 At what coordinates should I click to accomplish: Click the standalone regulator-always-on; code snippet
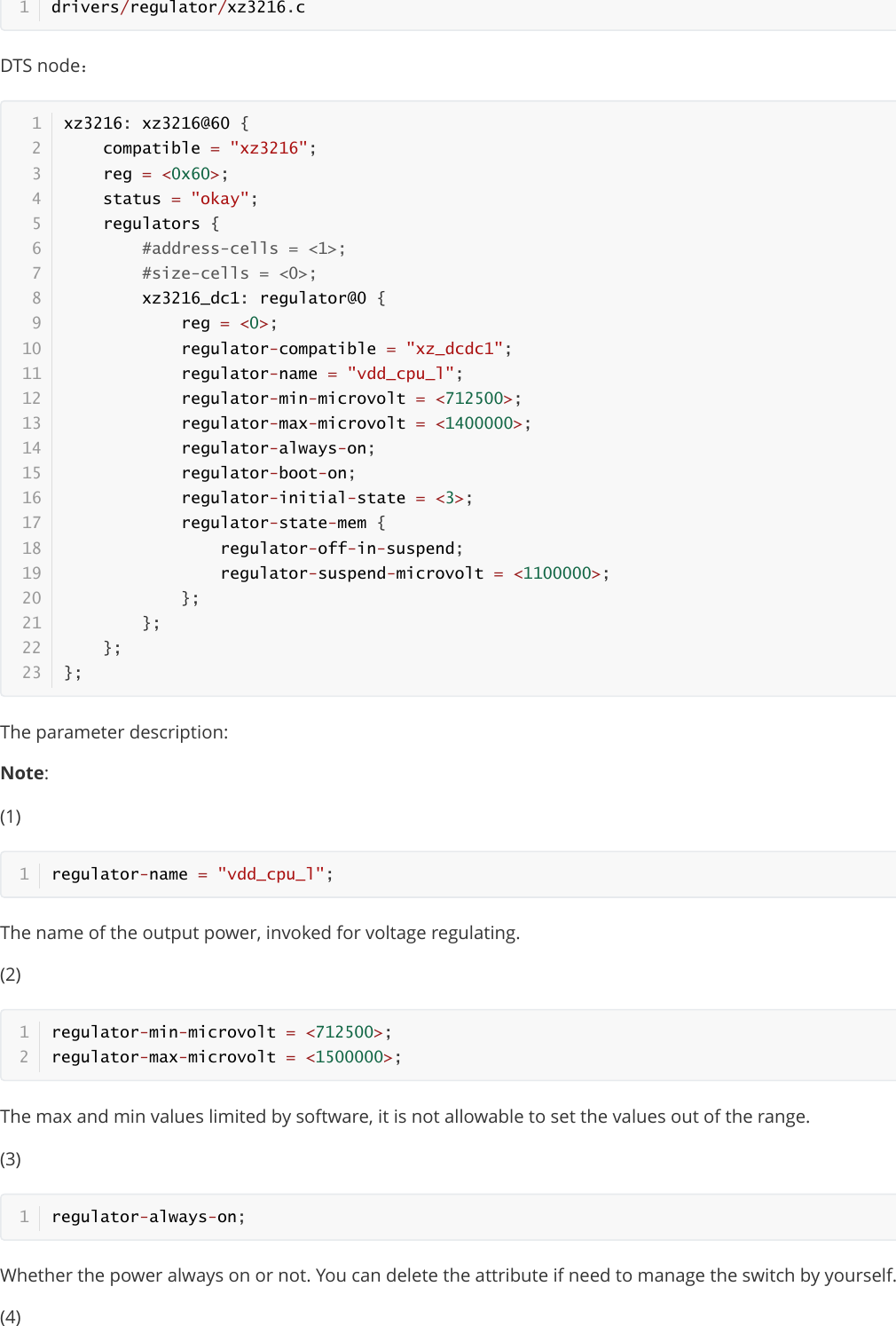pos(148,1217)
